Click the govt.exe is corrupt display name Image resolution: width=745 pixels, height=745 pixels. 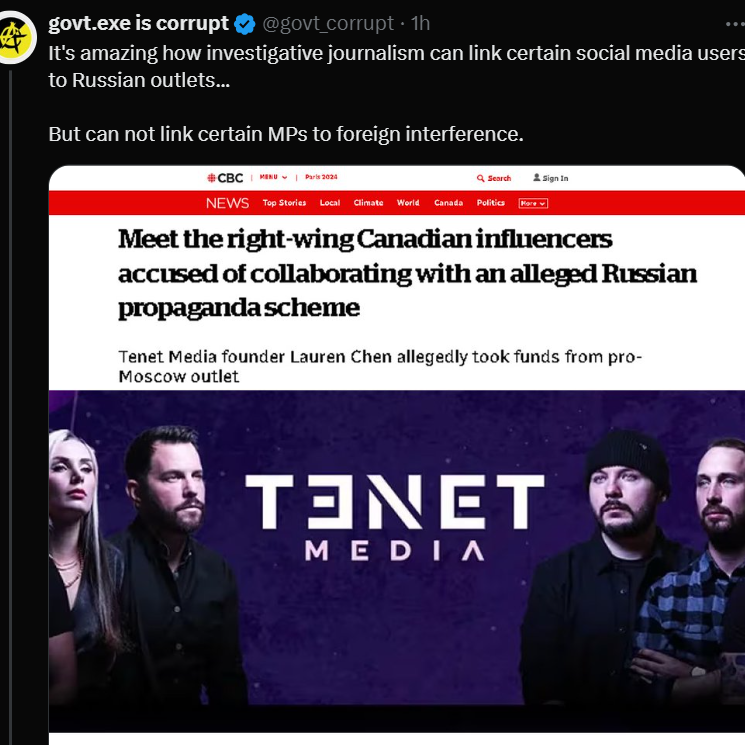click(x=138, y=23)
